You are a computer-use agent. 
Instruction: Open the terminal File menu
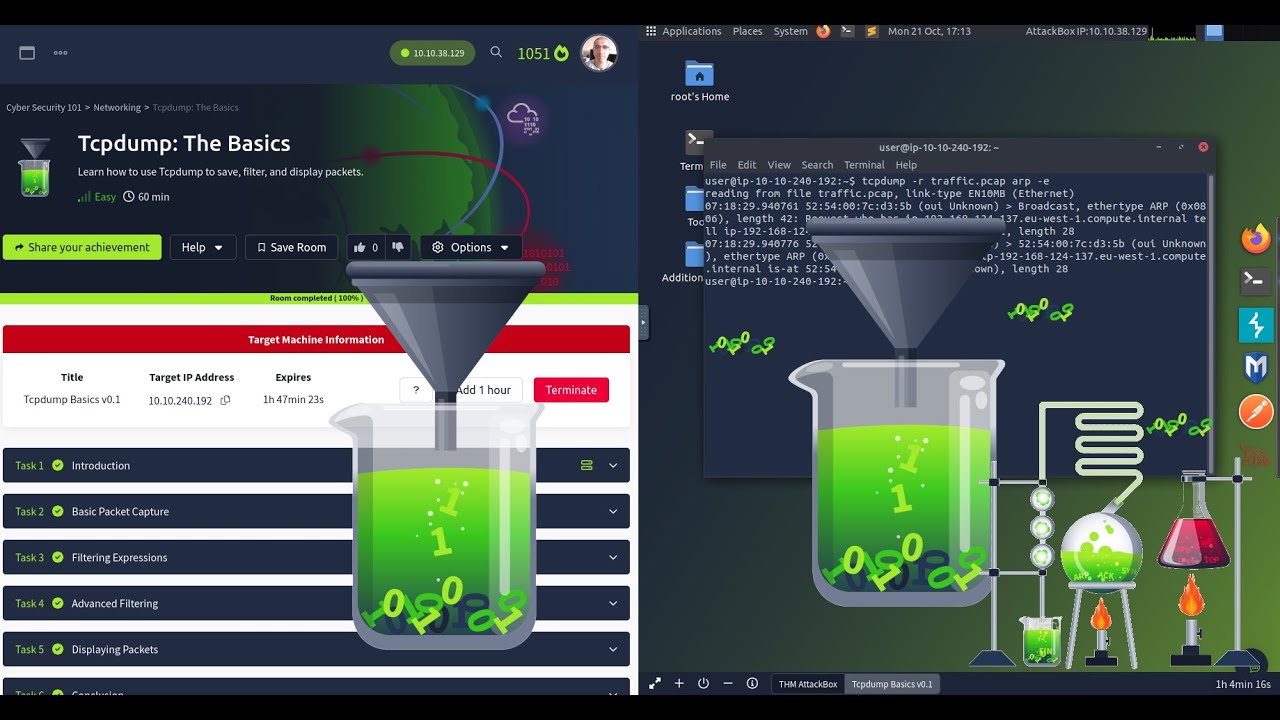[x=718, y=165]
